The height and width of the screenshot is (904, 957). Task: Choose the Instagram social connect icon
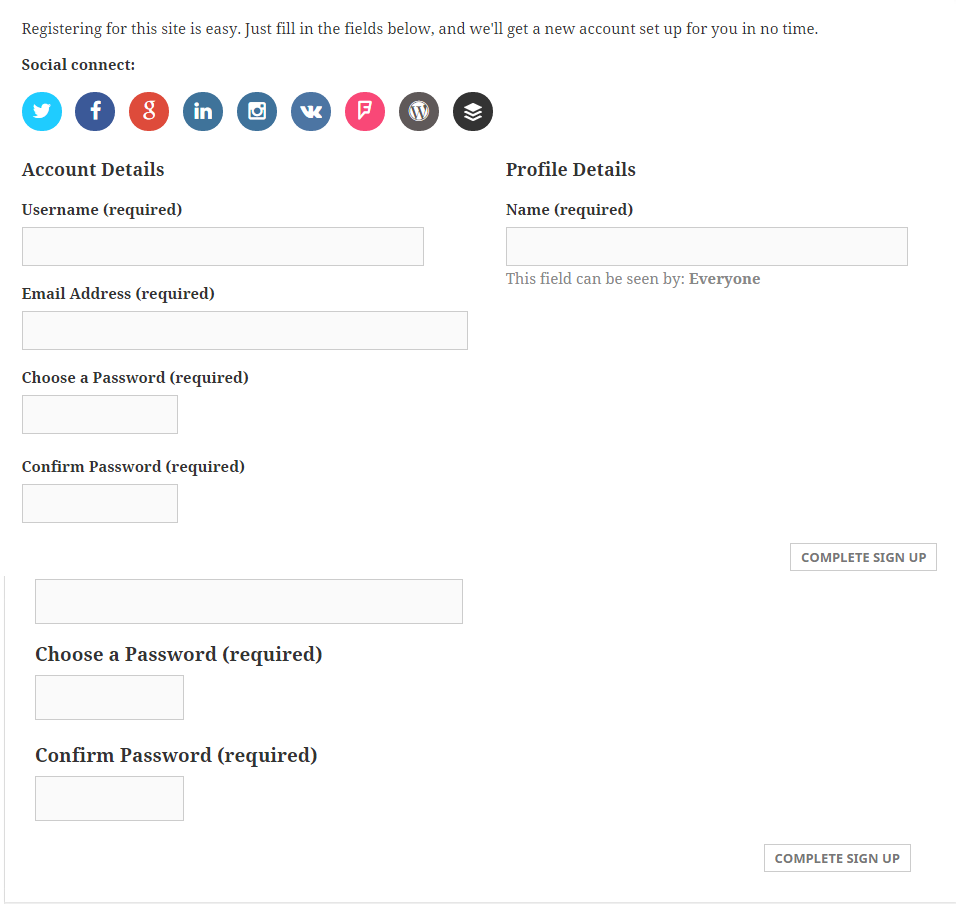click(257, 111)
